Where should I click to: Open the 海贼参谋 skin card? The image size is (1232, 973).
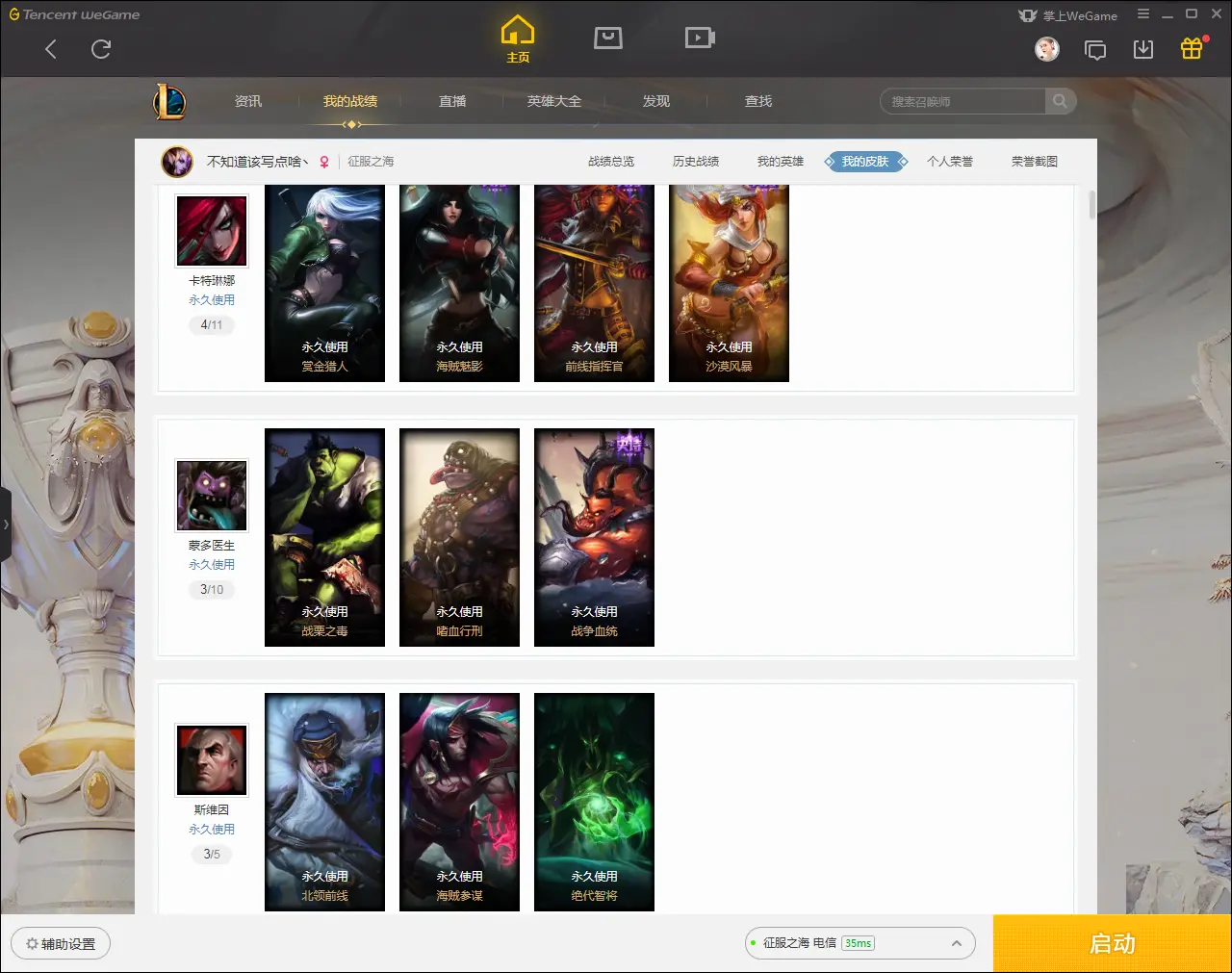tap(459, 802)
